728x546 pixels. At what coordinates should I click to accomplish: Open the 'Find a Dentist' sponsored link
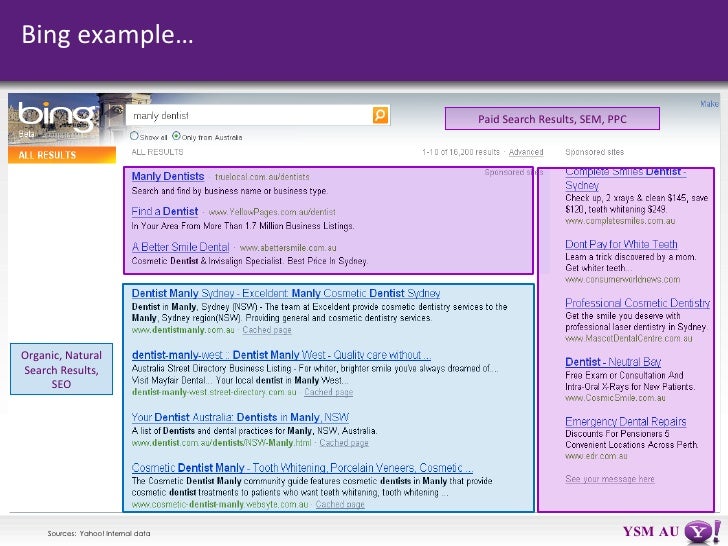pyautogui.click(x=165, y=212)
